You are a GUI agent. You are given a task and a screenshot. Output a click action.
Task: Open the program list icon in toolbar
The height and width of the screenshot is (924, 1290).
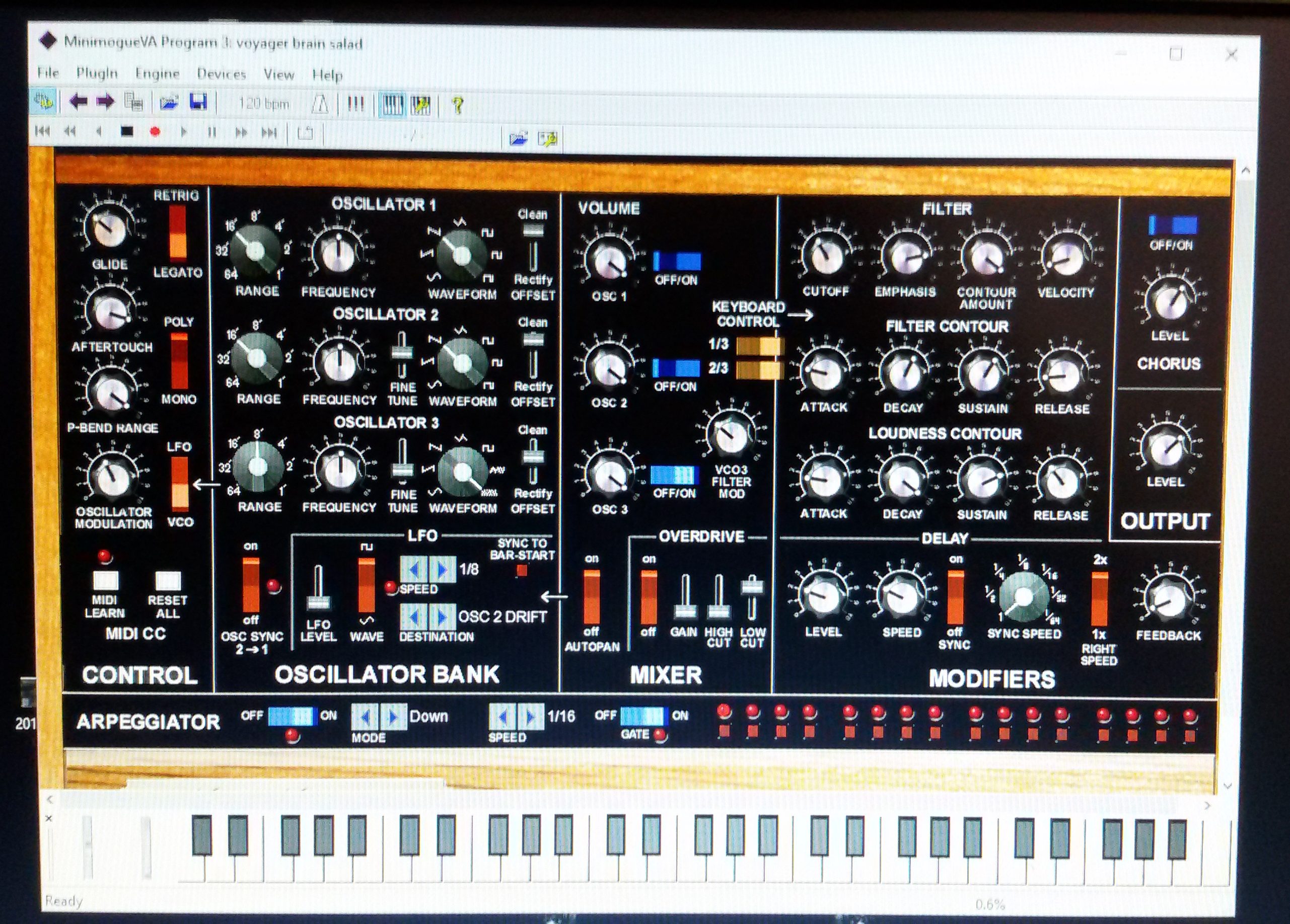click(x=134, y=102)
